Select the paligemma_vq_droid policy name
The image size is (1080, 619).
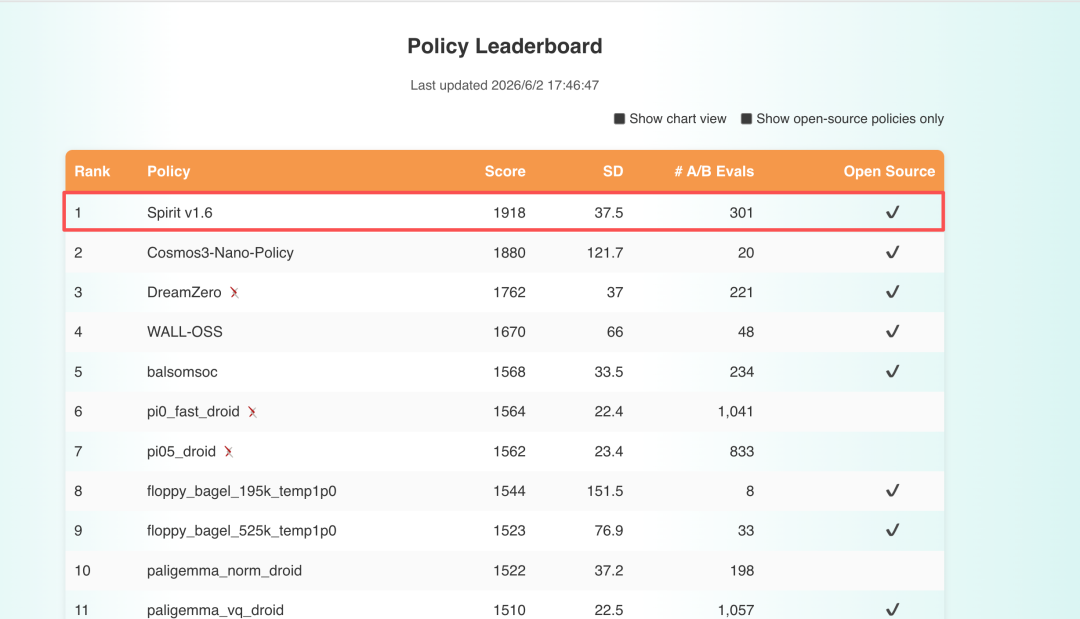click(216, 610)
